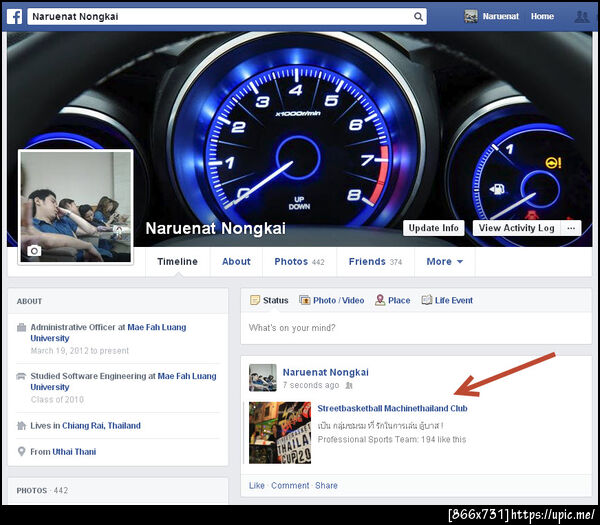Click the Photo / Video icon
This screenshot has height=525, width=600.
tap(305, 300)
